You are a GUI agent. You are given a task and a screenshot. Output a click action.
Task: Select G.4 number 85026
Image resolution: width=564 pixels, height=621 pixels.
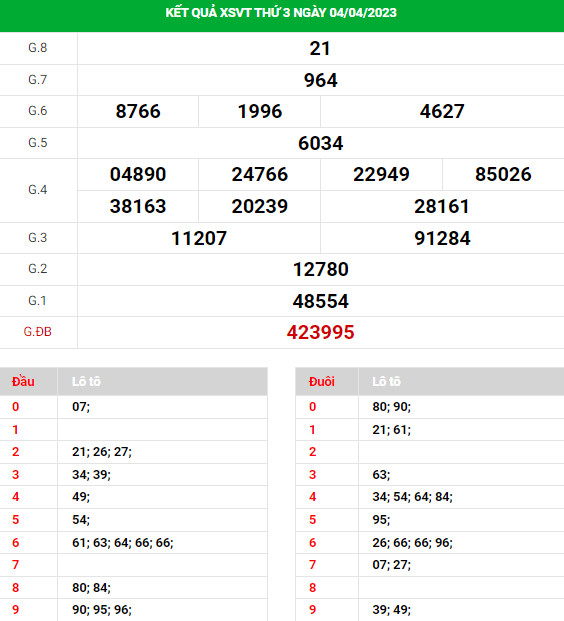(503, 174)
